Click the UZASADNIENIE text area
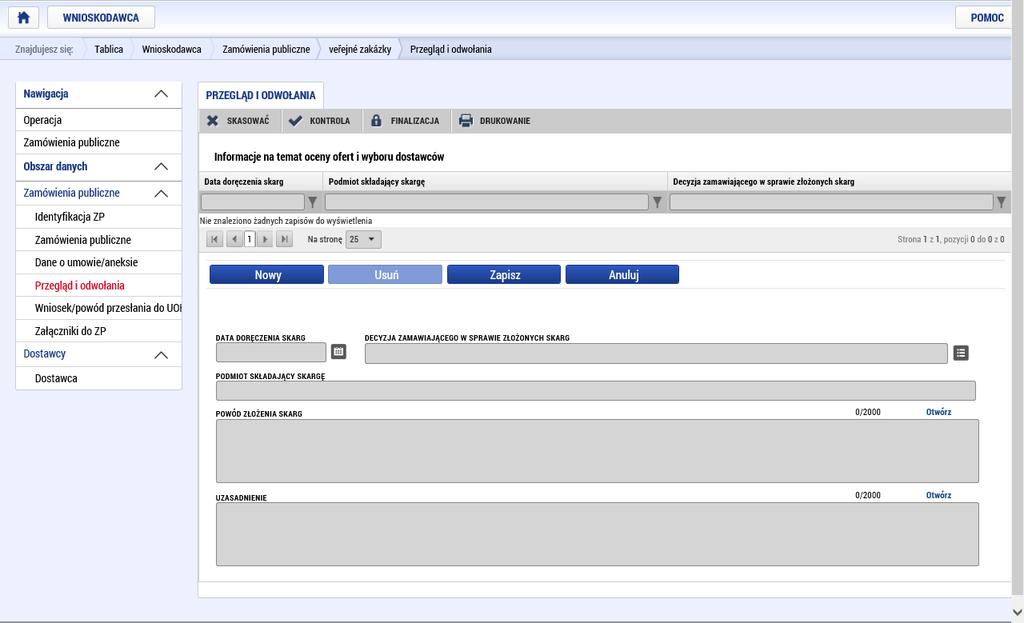The width and height of the screenshot is (1024, 623). click(x=597, y=534)
